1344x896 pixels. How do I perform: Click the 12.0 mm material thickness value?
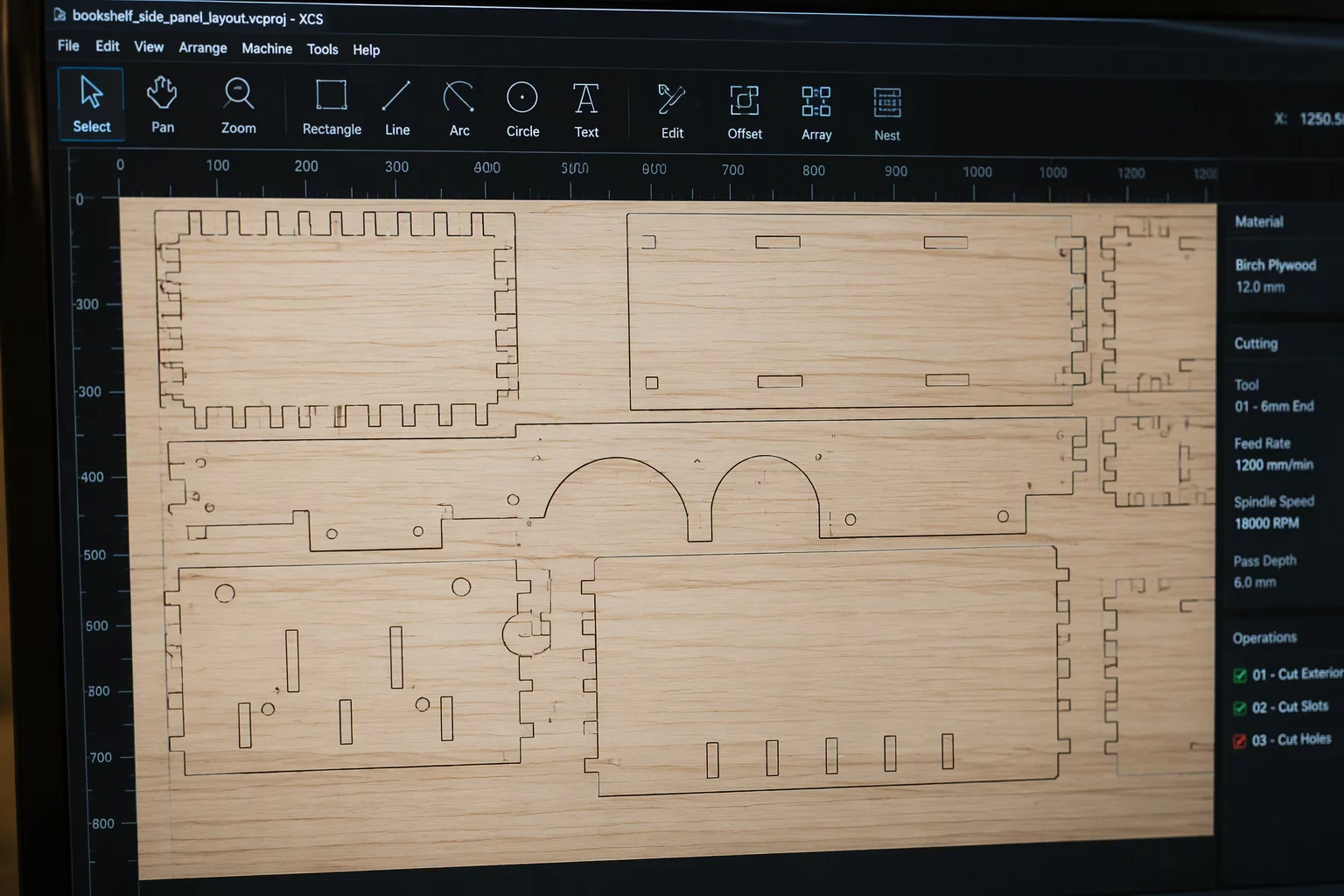[1260, 287]
